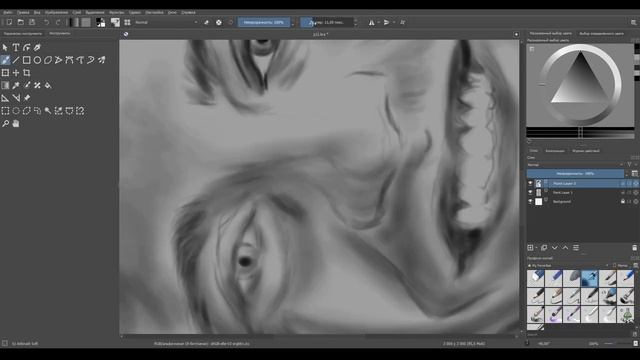The image size is (640, 360).
Task: Click the foreground/background color selector
Action: click(100, 22)
